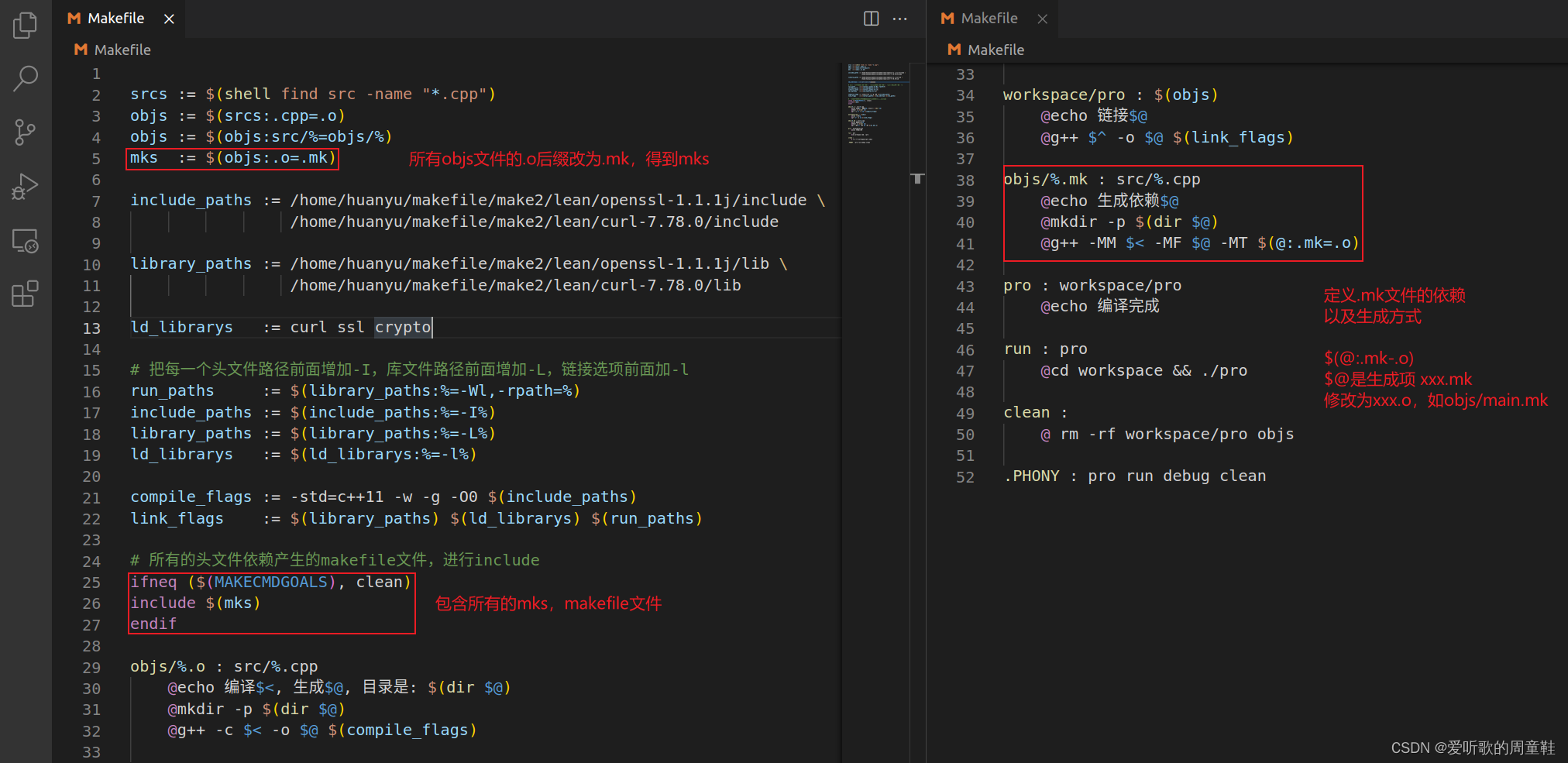This screenshot has width=1568, height=763.
Task: Click the '@mkdir -p $(dir $@)' line 40
Action: (x=1129, y=222)
